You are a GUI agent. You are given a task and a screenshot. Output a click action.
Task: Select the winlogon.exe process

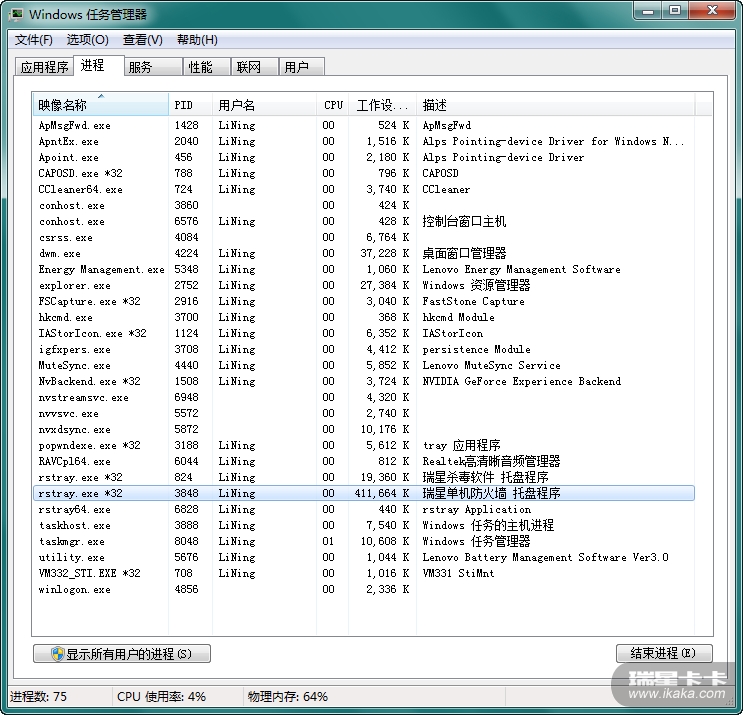364,589
